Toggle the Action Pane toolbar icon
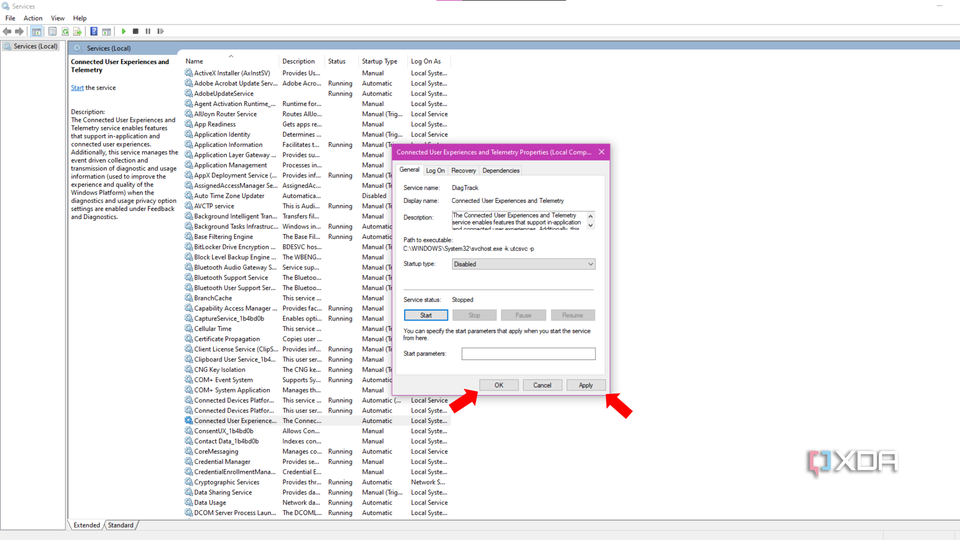This screenshot has height=540, width=960. (107, 31)
